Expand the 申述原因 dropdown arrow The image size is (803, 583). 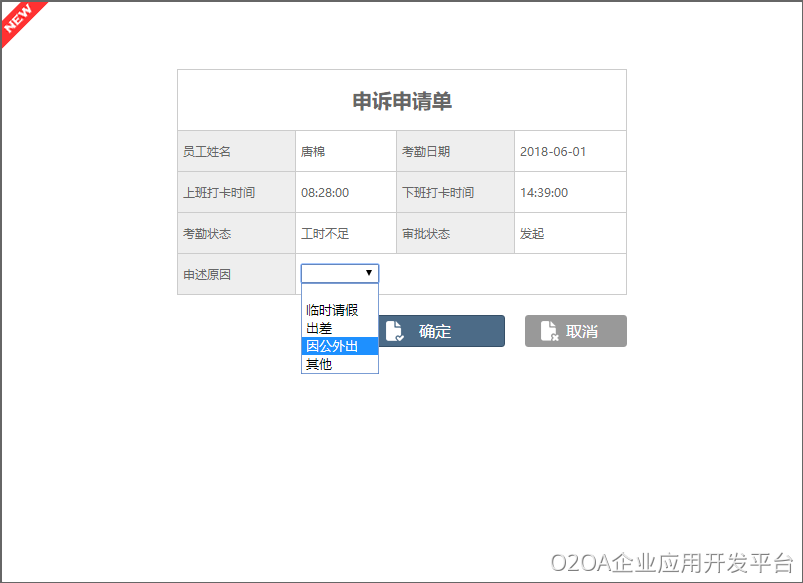(x=369, y=273)
